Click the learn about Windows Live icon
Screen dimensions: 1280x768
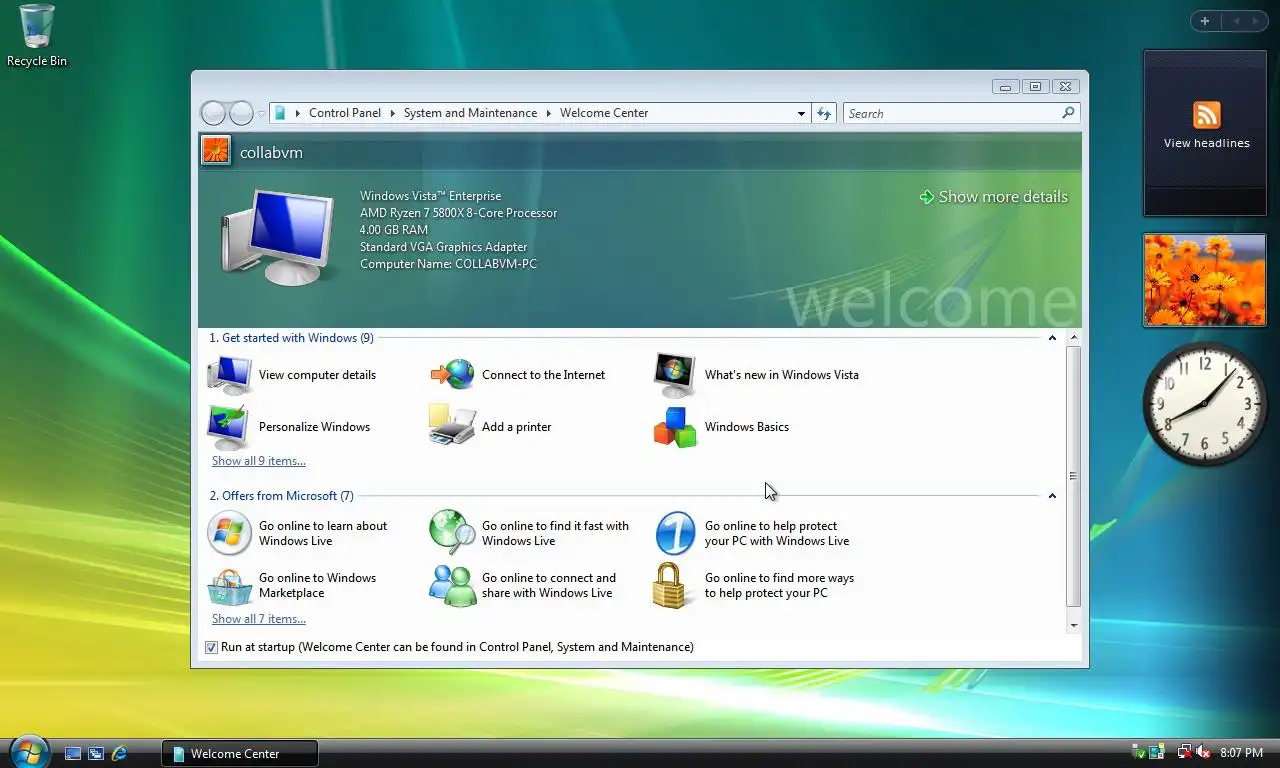(229, 533)
